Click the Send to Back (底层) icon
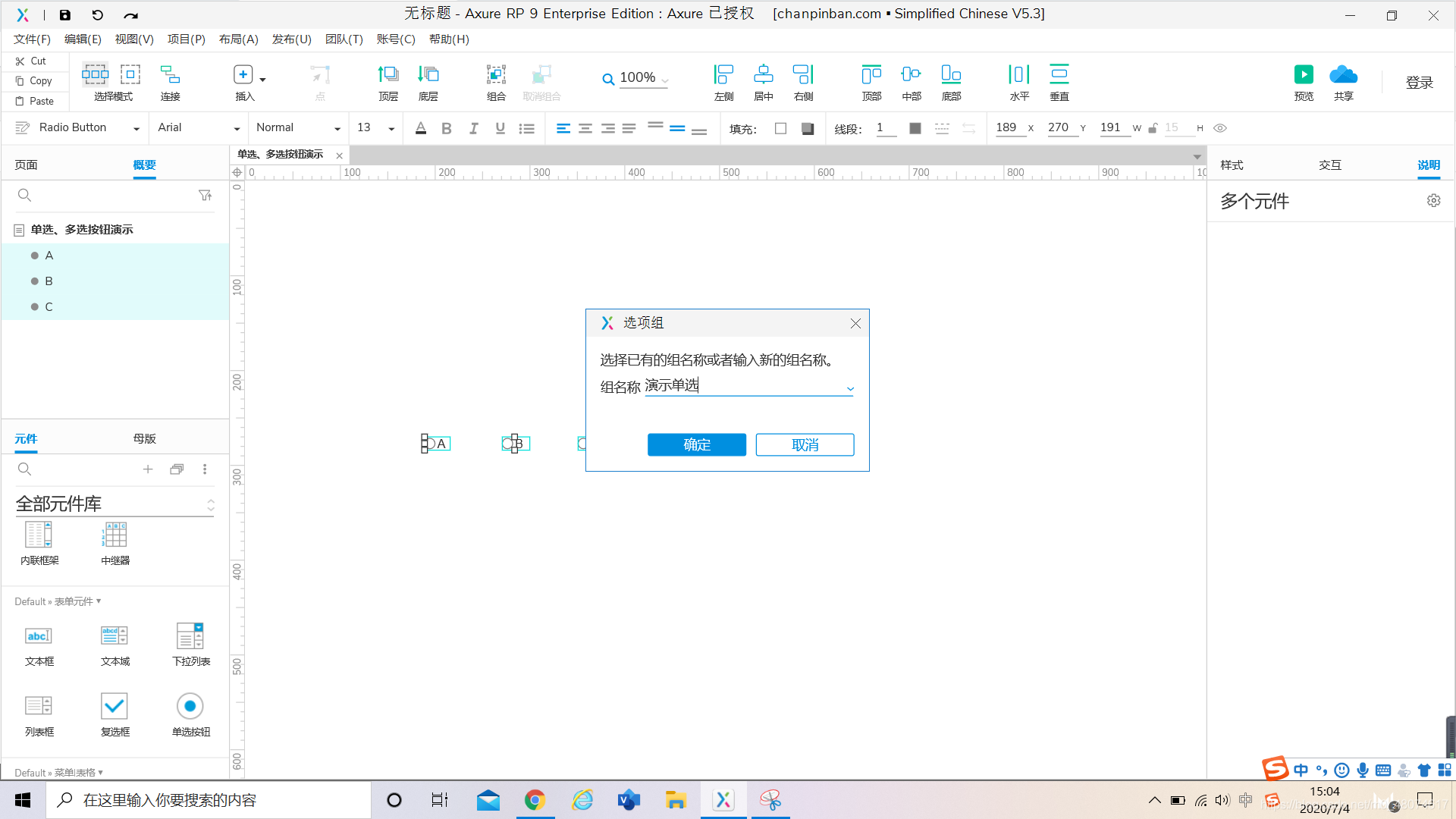Screen dimensions: 1456x819 pyautogui.click(x=428, y=75)
